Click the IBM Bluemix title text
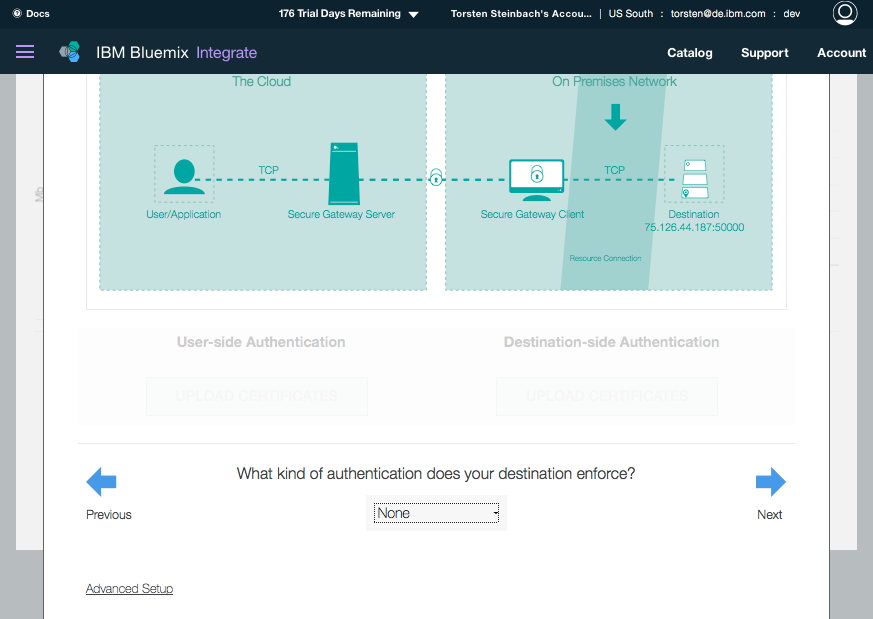The height and width of the screenshot is (619, 873). tap(143, 52)
